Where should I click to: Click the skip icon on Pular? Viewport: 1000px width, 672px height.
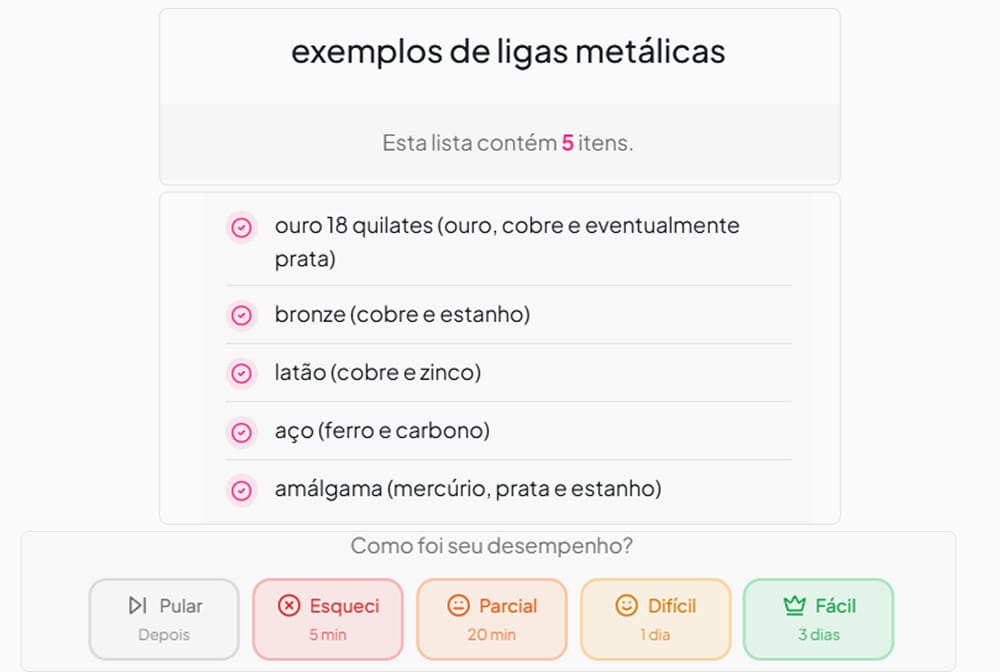138,606
